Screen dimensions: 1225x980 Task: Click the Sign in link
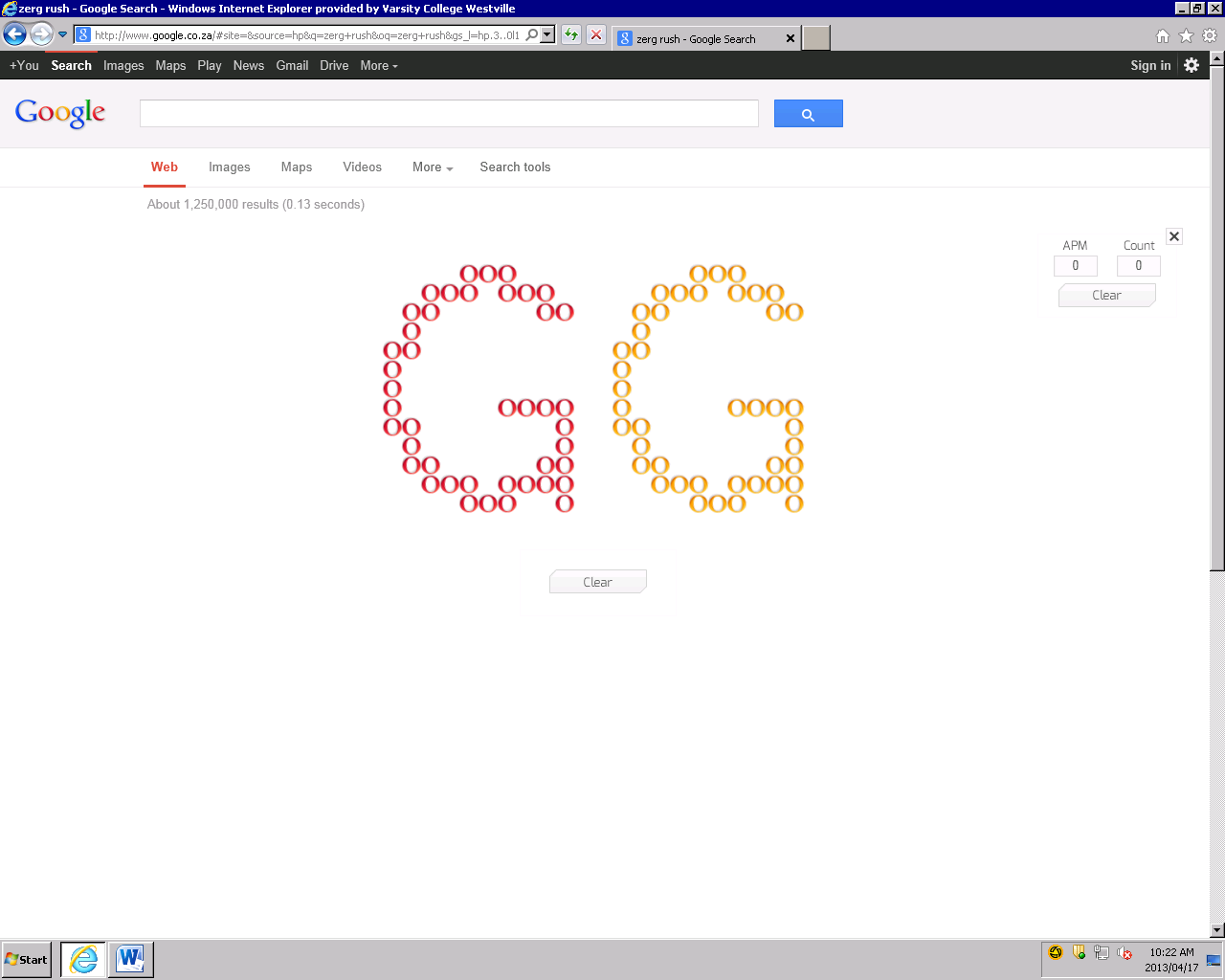pyautogui.click(x=1150, y=65)
